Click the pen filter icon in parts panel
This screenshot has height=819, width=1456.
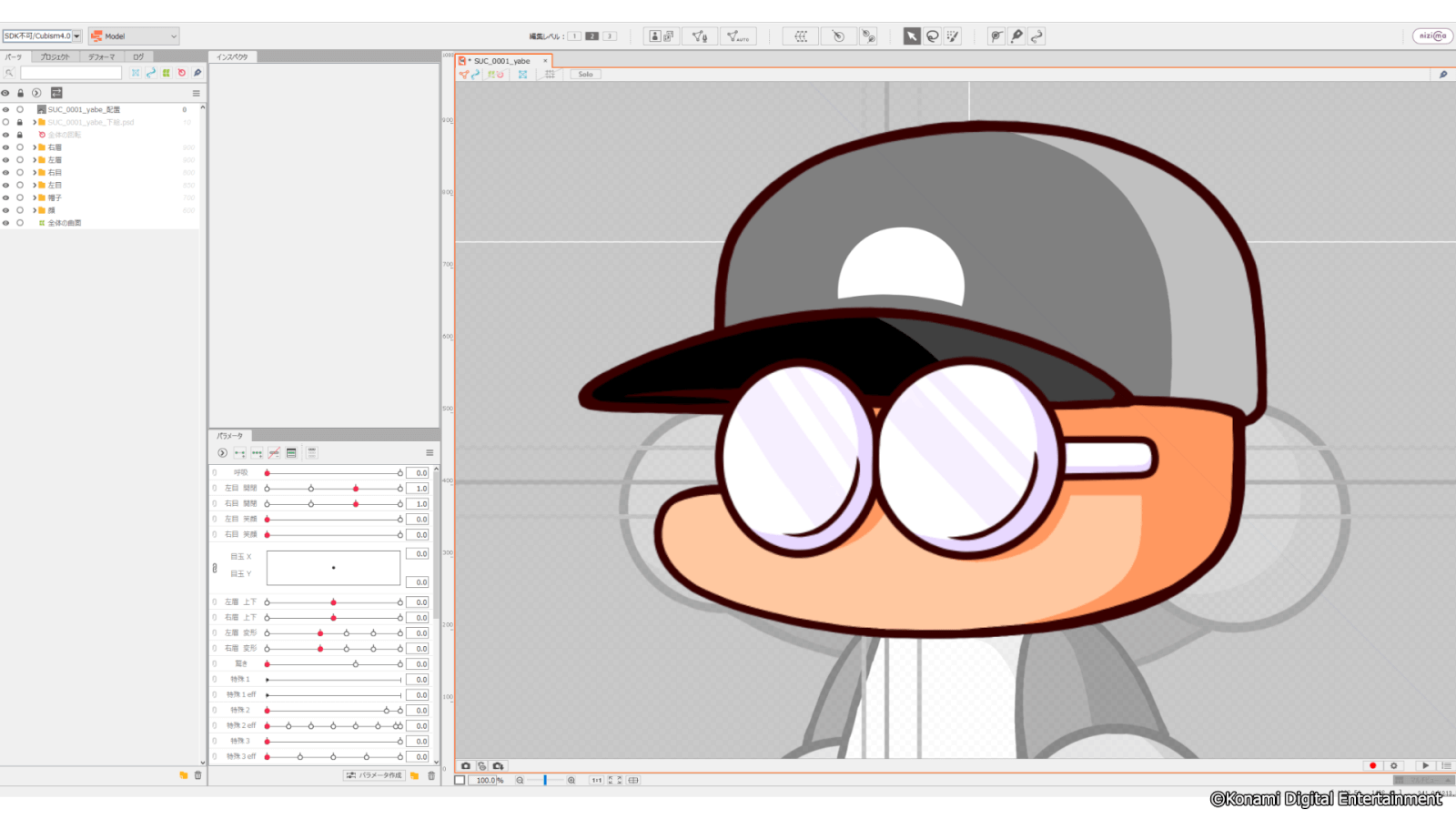[x=197, y=73]
